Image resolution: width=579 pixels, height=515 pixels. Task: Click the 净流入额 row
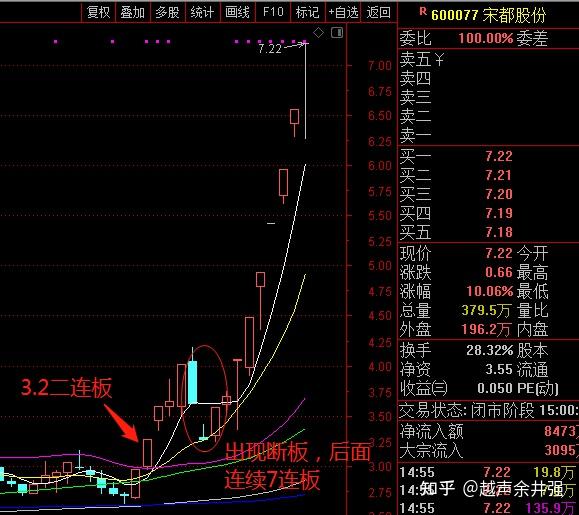(488, 431)
